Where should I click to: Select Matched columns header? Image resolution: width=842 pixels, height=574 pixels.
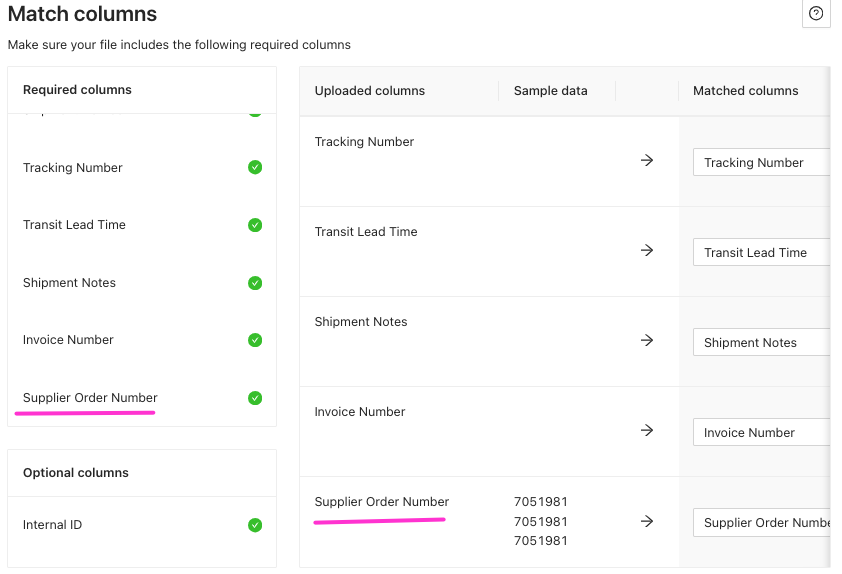745,91
